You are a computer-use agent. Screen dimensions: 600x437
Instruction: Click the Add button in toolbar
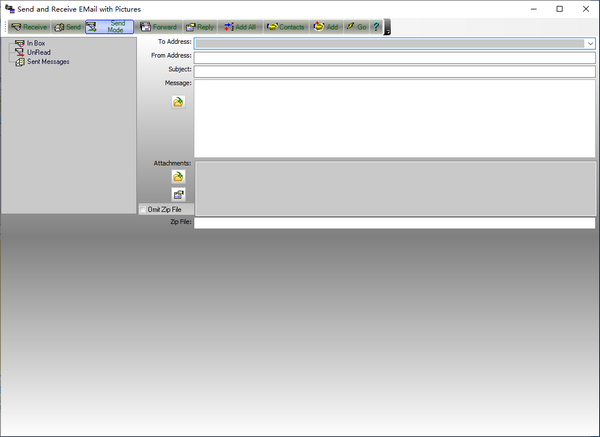tap(325, 27)
